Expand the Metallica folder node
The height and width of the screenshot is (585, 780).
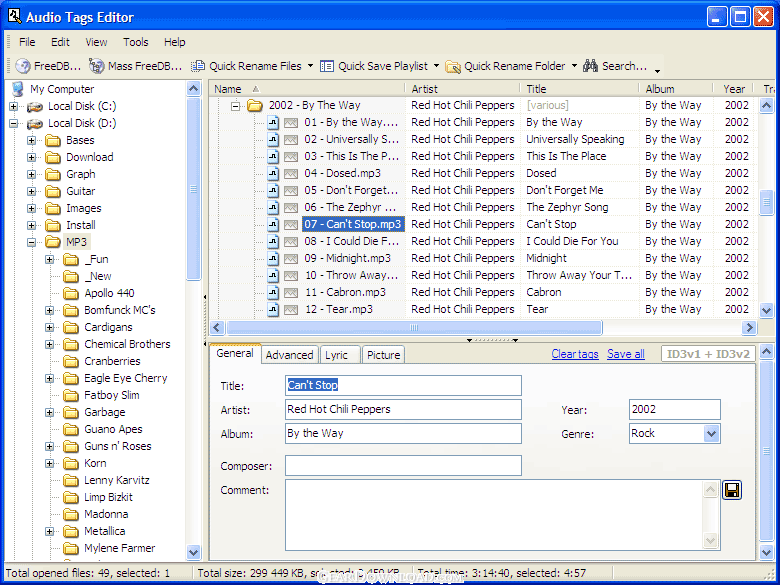click(x=49, y=531)
